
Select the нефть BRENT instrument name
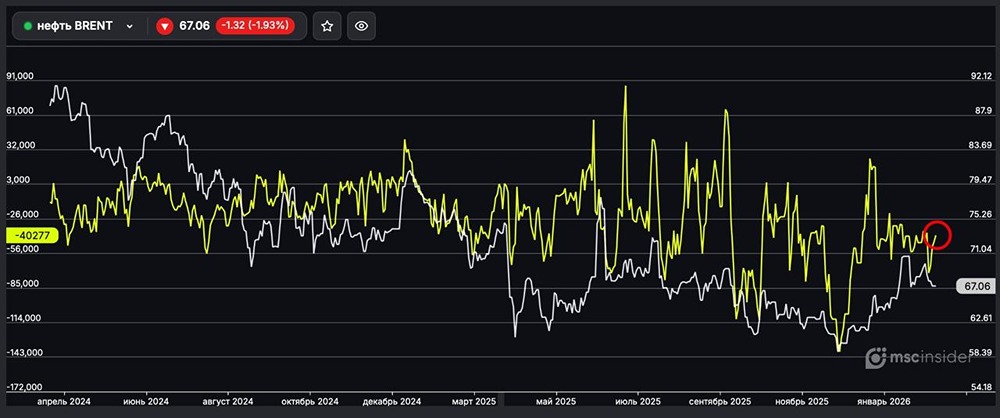tap(76, 27)
